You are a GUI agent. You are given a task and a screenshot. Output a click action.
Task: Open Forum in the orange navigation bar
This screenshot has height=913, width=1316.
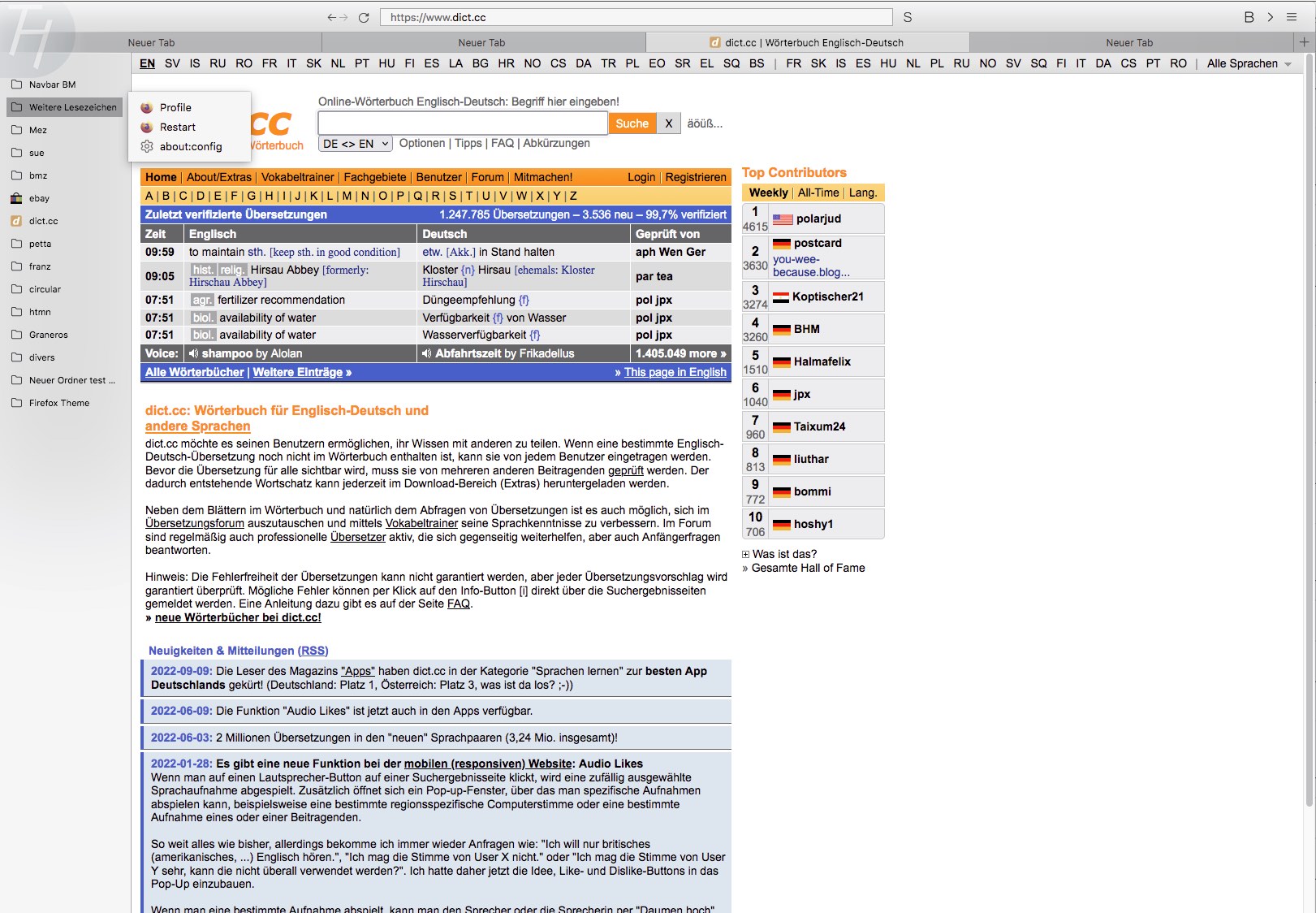tap(487, 177)
